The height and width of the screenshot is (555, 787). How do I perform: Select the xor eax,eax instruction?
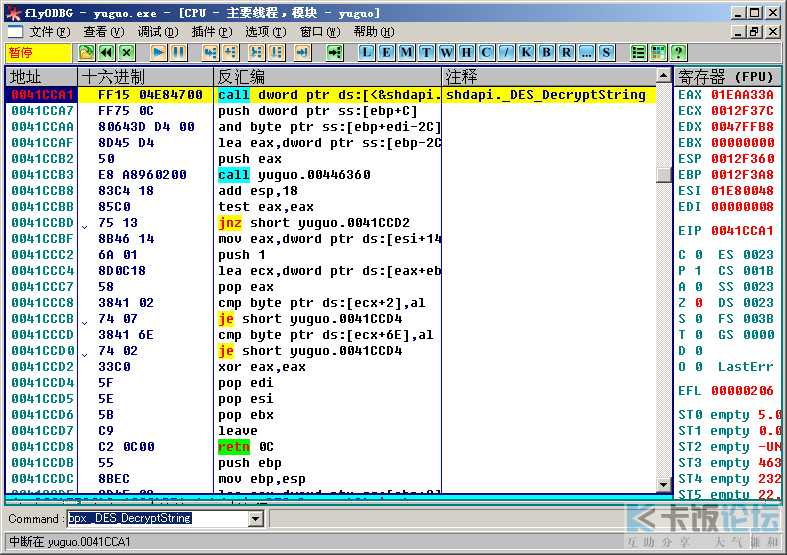[x=261, y=367]
